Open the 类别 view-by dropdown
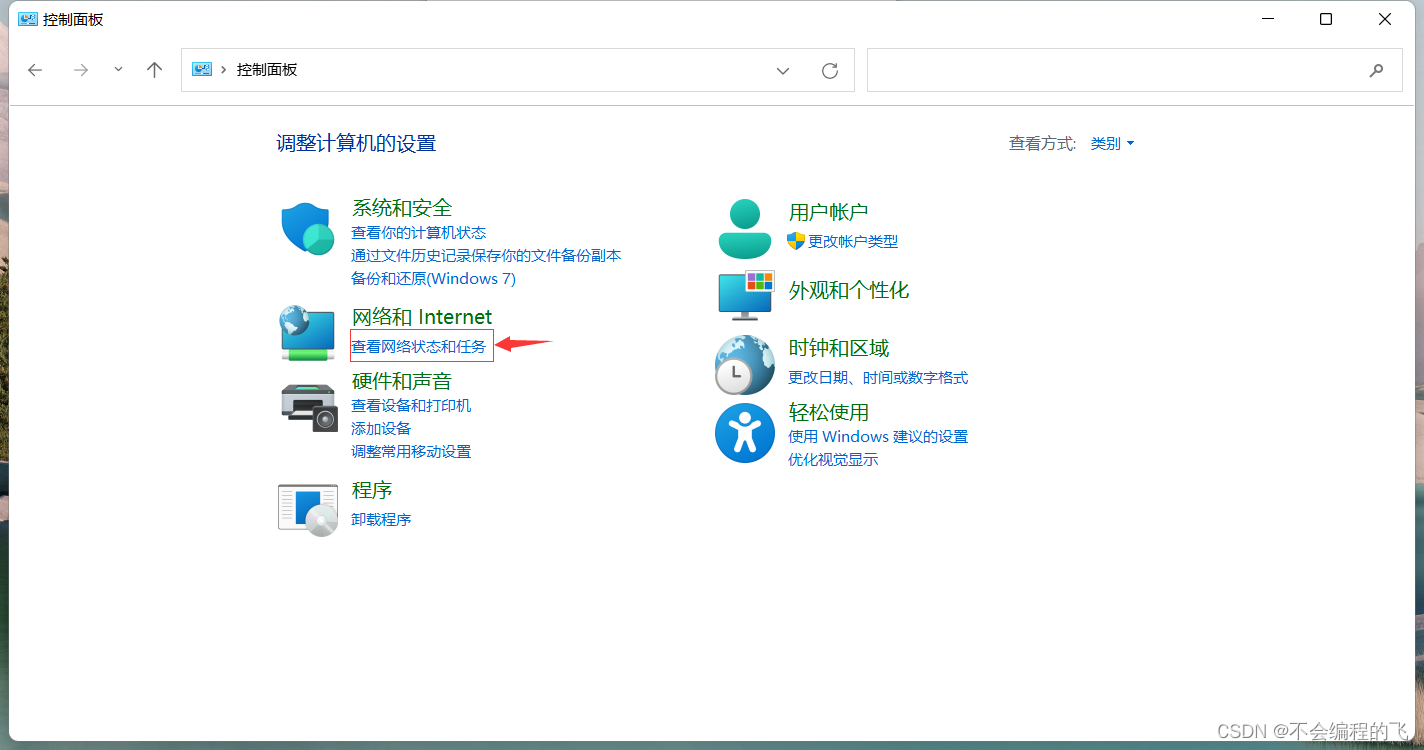 (x=1111, y=143)
